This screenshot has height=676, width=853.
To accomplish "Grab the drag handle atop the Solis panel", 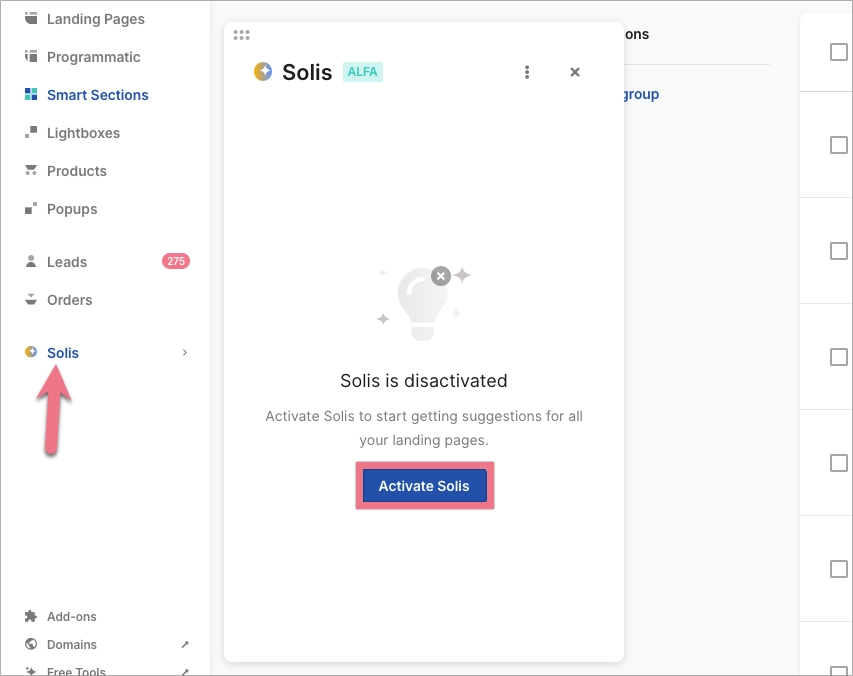I will [x=241, y=34].
